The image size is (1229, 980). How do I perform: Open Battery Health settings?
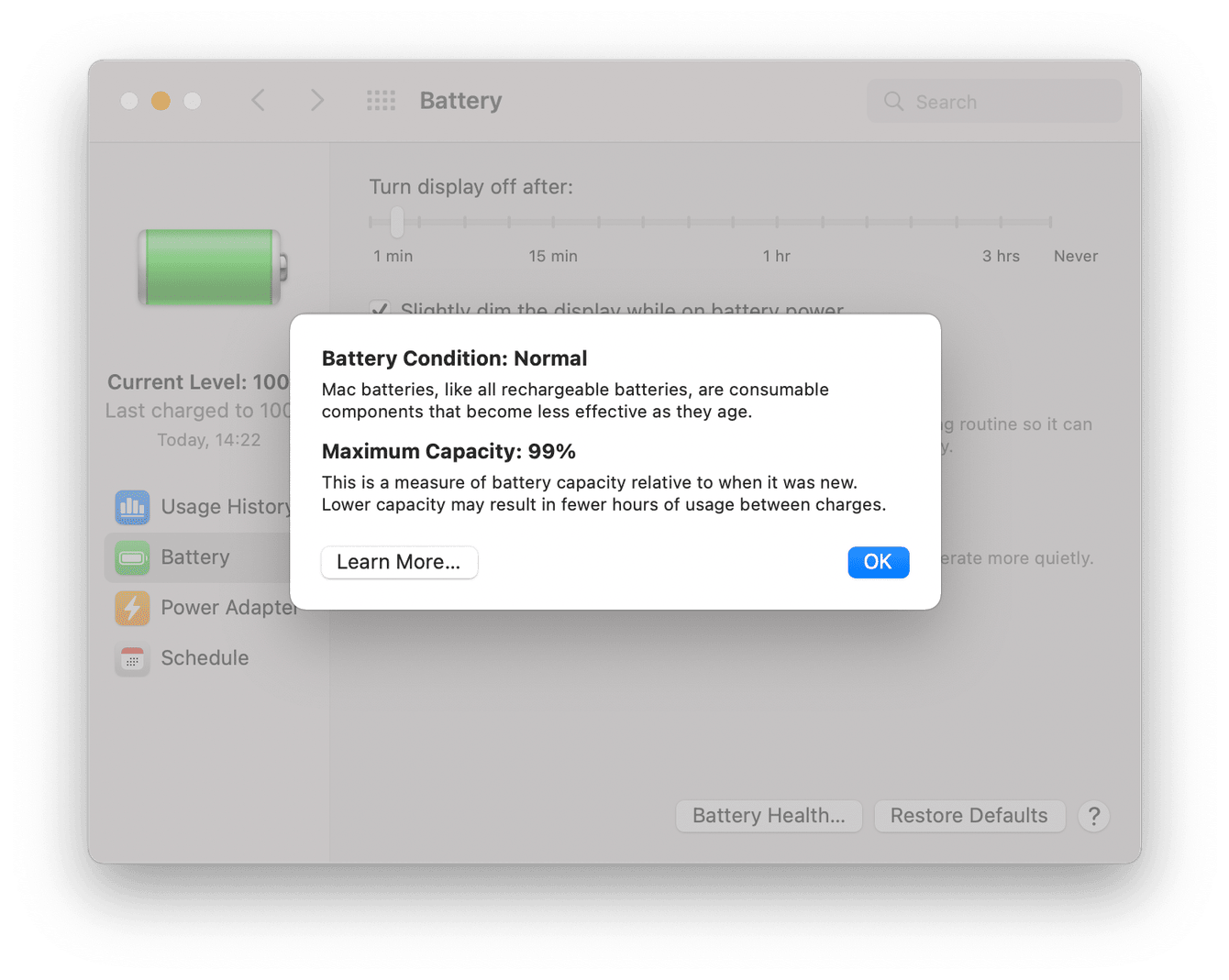tap(769, 815)
